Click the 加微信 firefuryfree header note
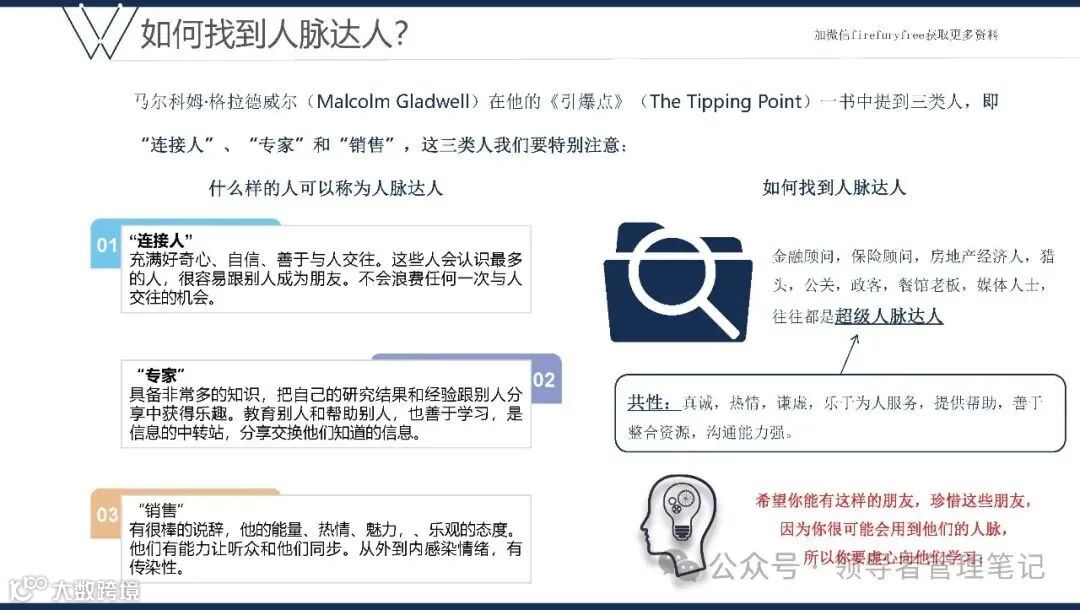 point(906,34)
